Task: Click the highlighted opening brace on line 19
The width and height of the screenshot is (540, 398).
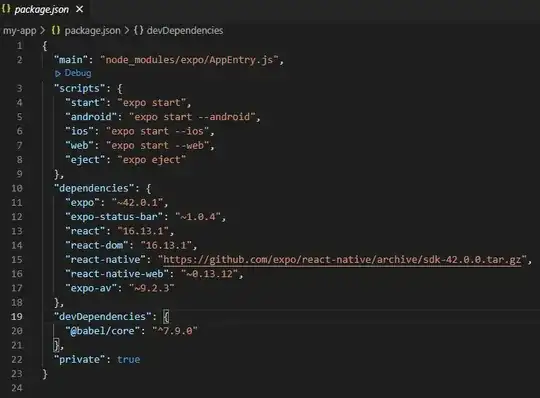Action: coord(166,316)
